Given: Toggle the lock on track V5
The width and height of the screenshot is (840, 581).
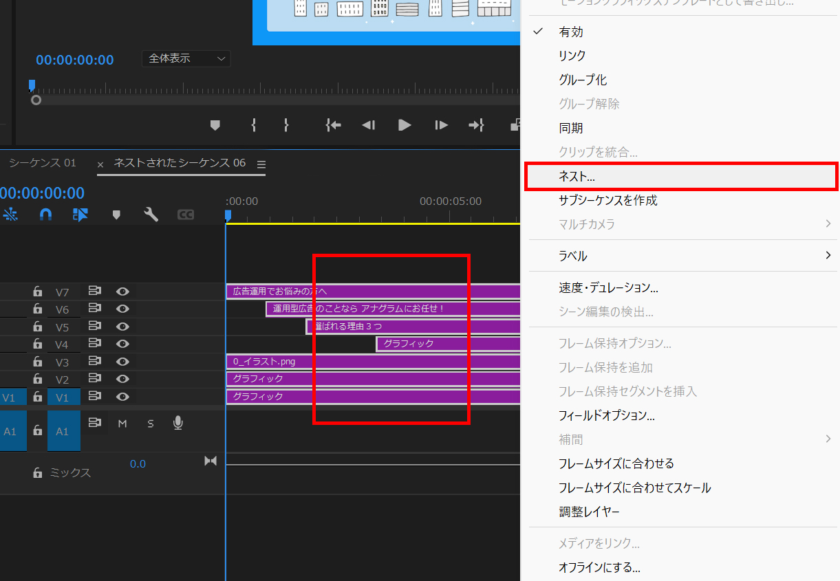Looking at the screenshot, I should tap(37, 328).
